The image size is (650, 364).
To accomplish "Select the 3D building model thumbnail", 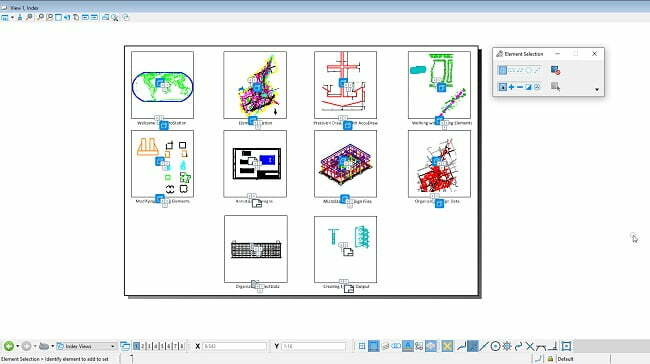I will (345, 164).
